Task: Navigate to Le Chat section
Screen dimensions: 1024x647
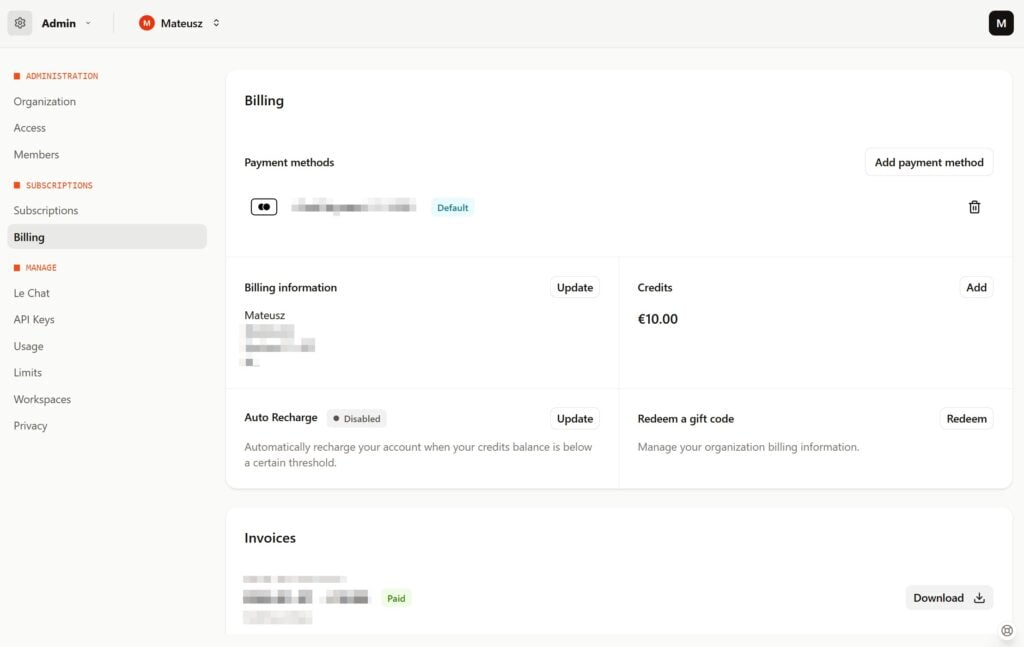Action: (32, 293)
